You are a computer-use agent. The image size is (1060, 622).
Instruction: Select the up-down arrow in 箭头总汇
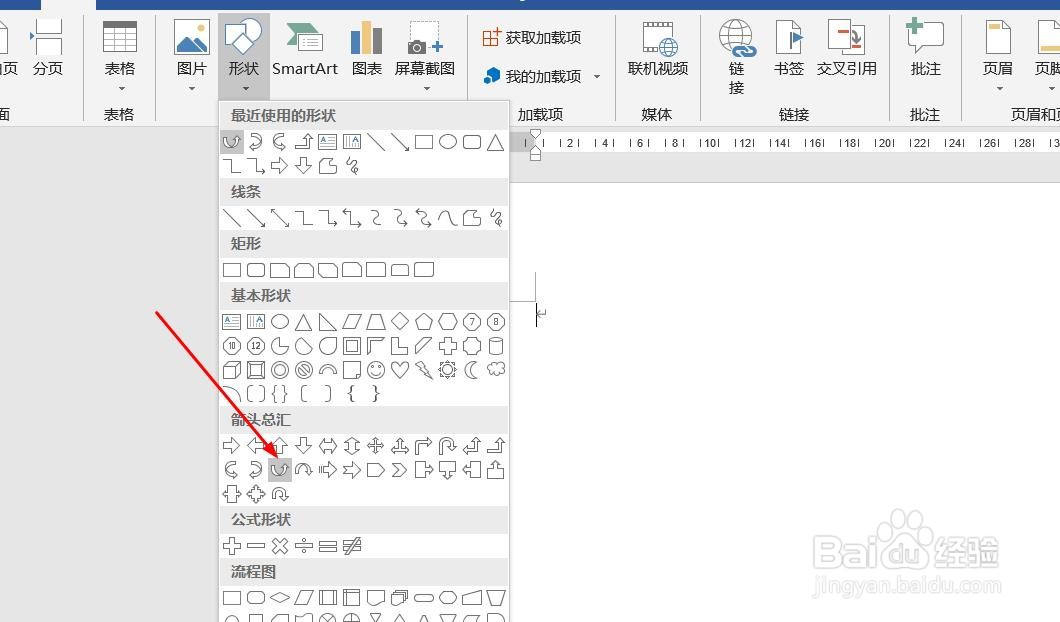point(352,446)
